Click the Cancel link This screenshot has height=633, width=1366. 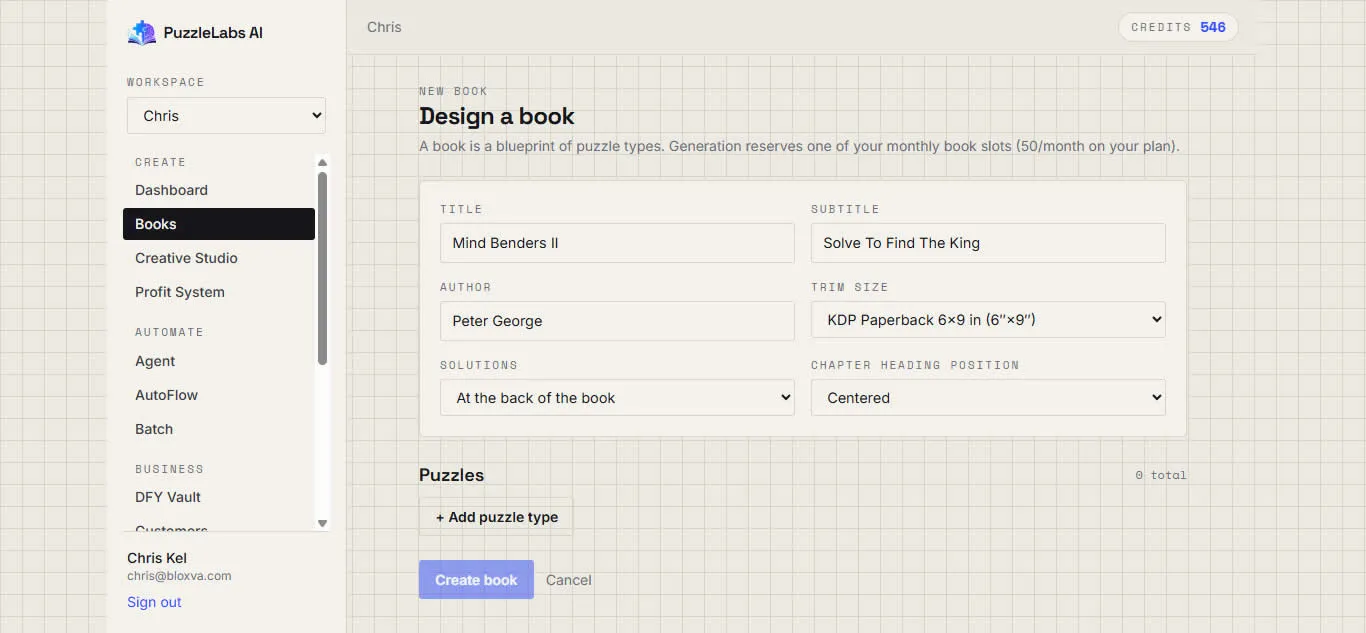point(569,580)
